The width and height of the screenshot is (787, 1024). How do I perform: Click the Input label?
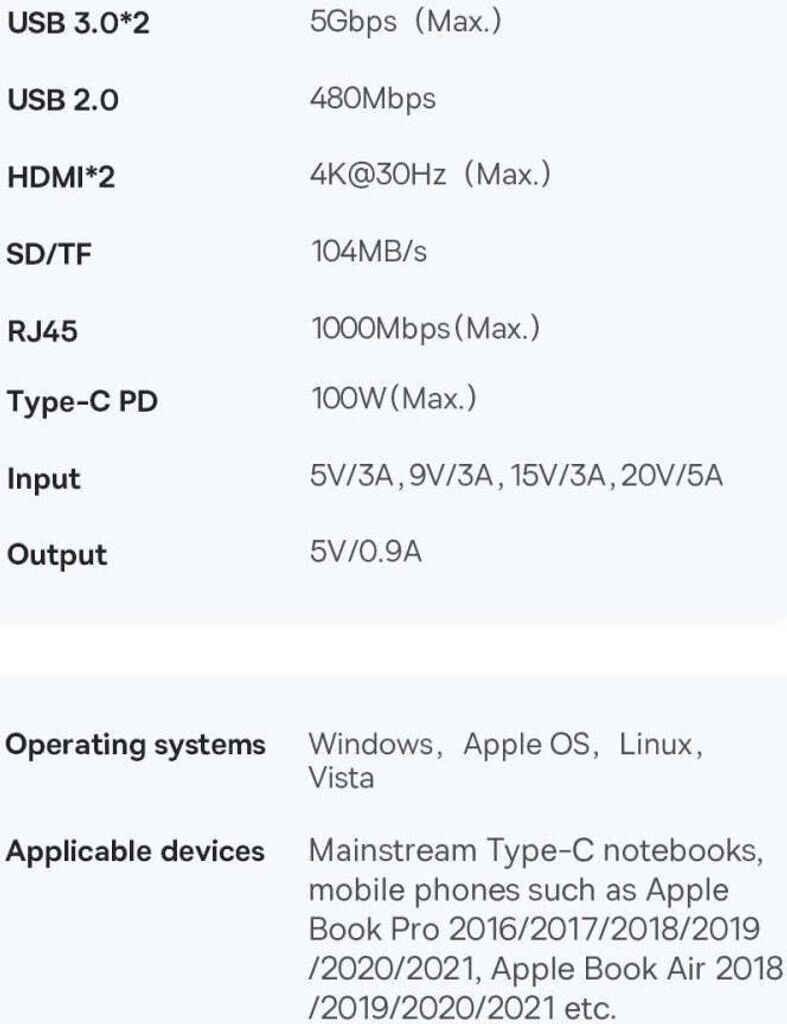pyautogui.click(x=44, y=479)
